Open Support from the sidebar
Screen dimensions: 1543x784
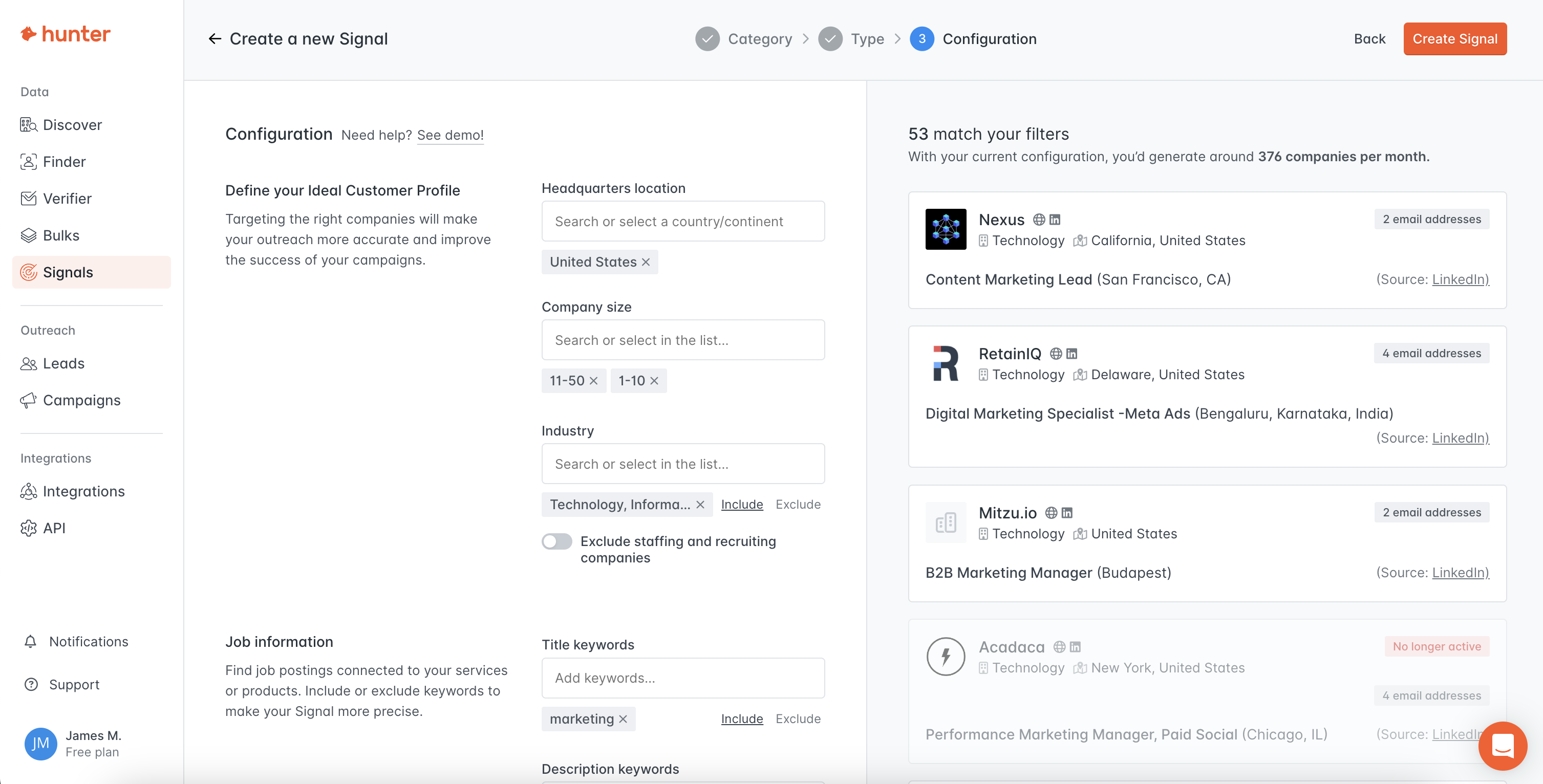pyautogui.click(x=62, y=685)
